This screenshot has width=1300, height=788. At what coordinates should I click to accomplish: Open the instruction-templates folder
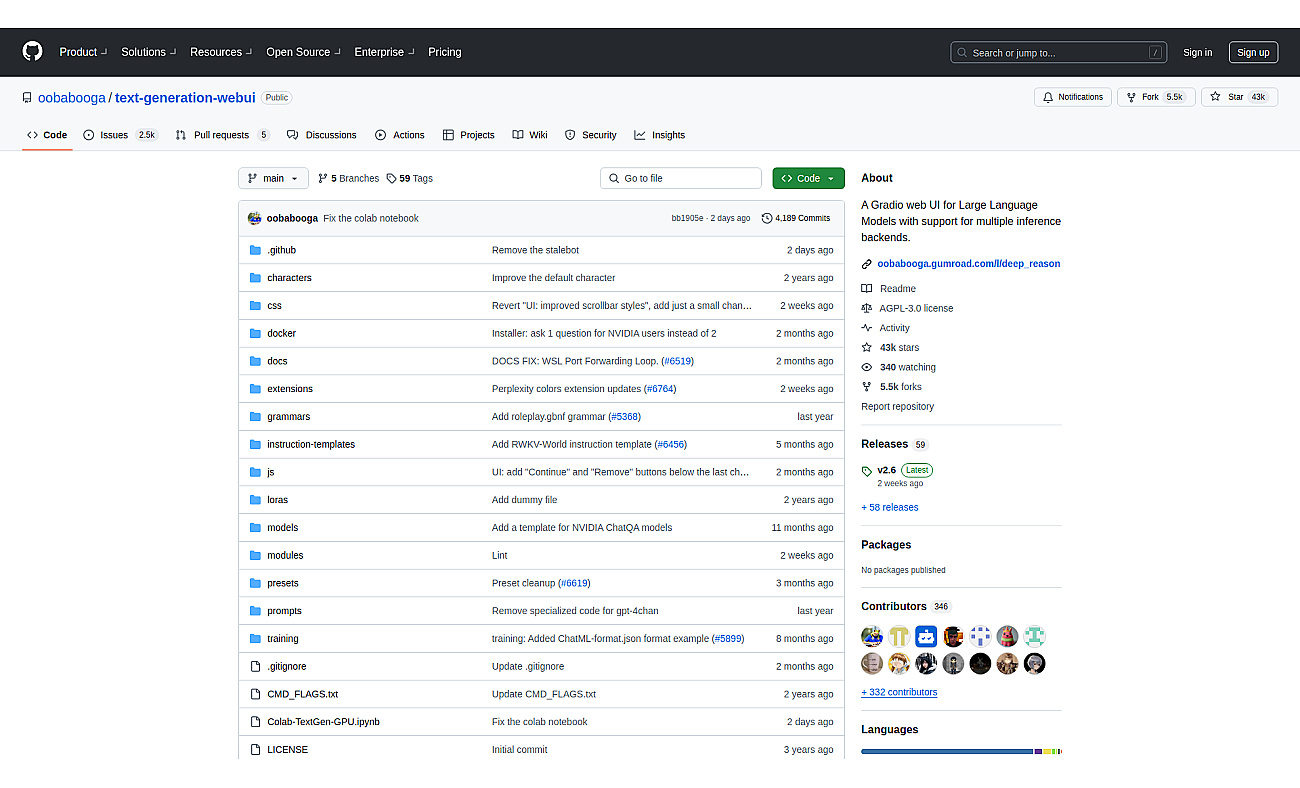pos(311,444)
